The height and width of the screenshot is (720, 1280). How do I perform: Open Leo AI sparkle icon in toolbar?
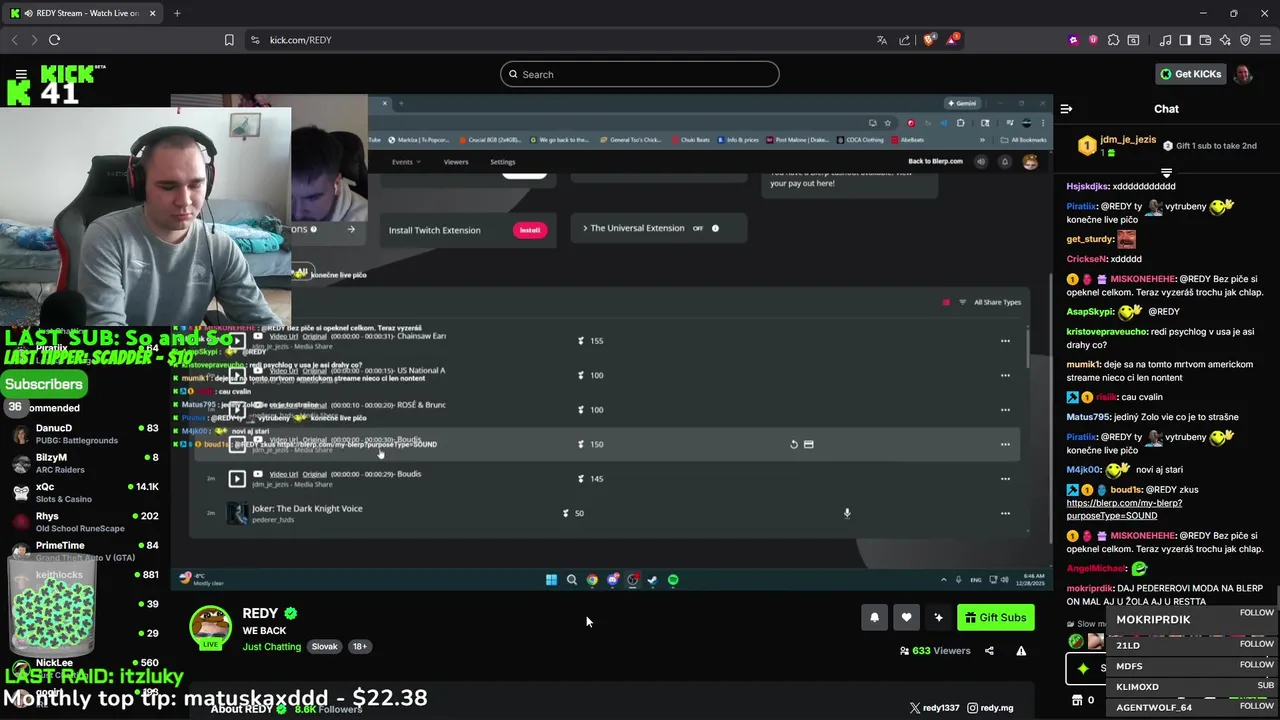click(x=1225, y=40)
